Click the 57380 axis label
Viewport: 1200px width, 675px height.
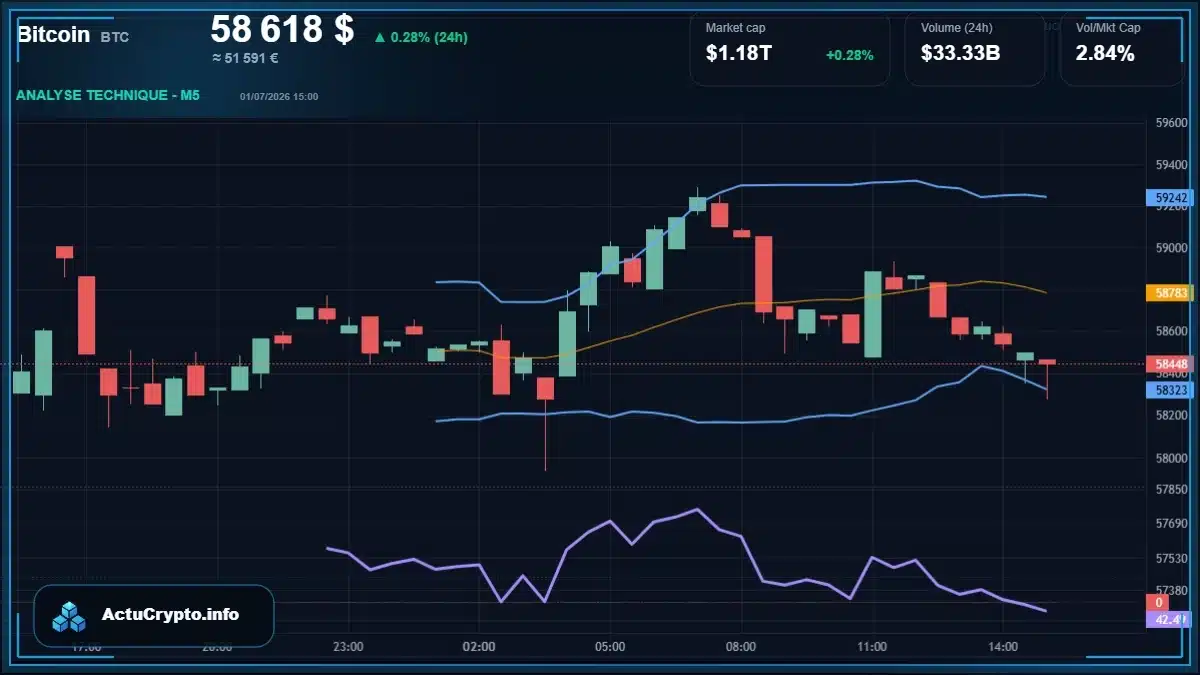point(1170,591)
